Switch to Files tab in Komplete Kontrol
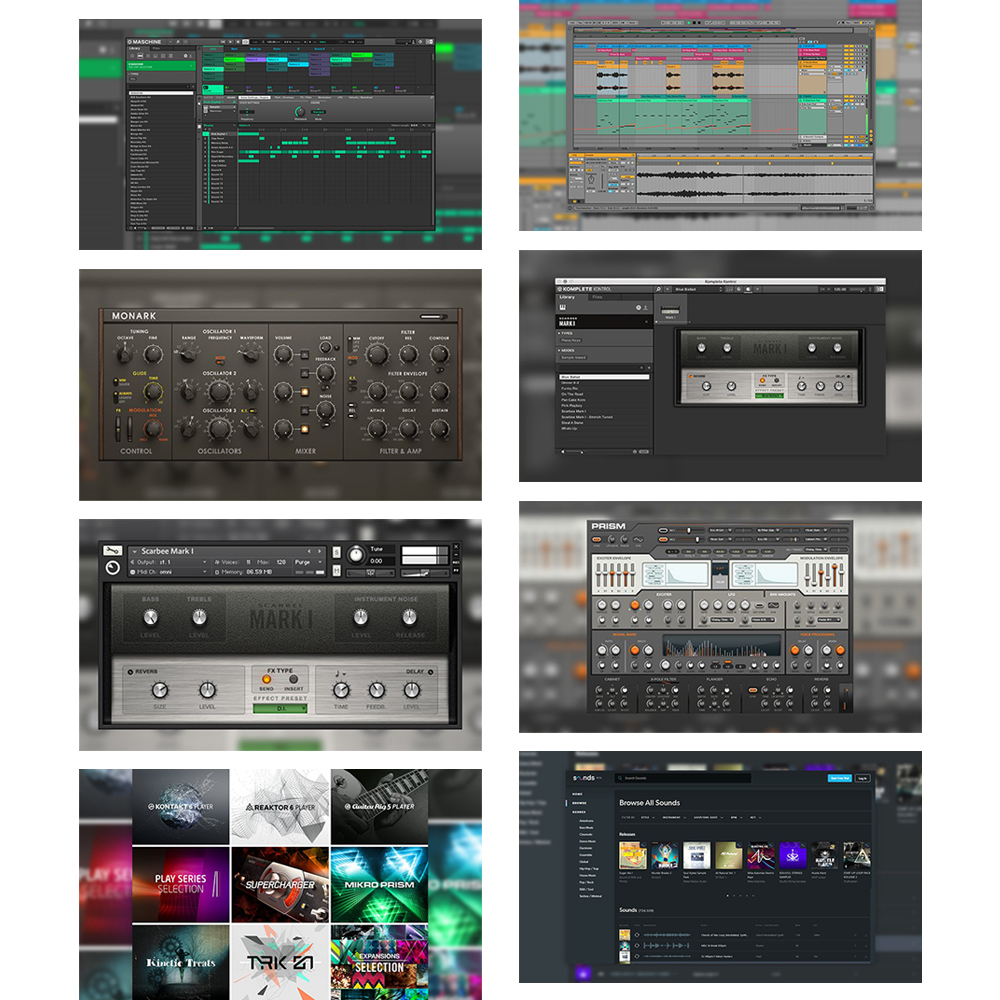The width and height of the screenshot is (1000, 1000). pyautogui.click(x=597, y=297)
